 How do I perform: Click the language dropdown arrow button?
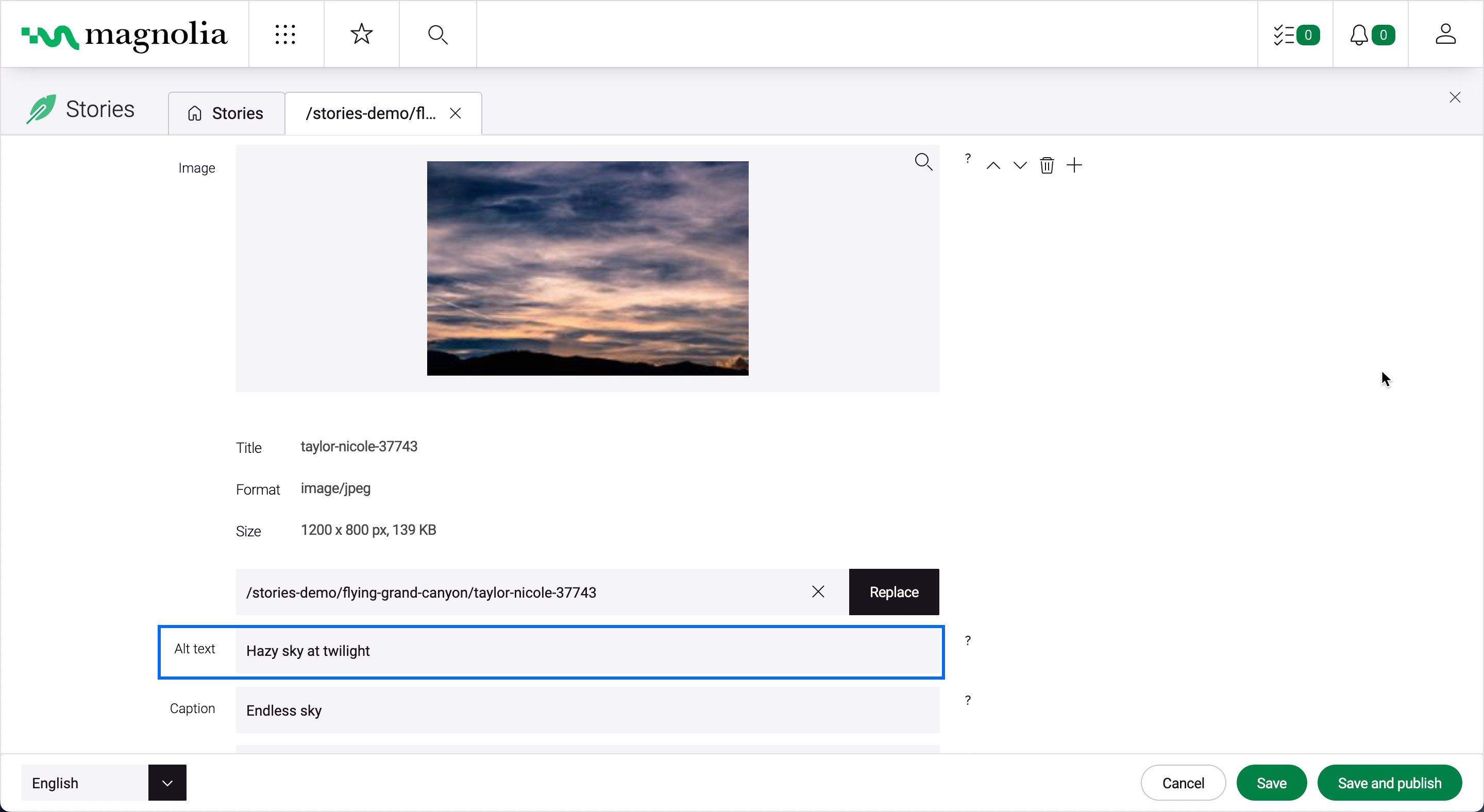[167, 783]
